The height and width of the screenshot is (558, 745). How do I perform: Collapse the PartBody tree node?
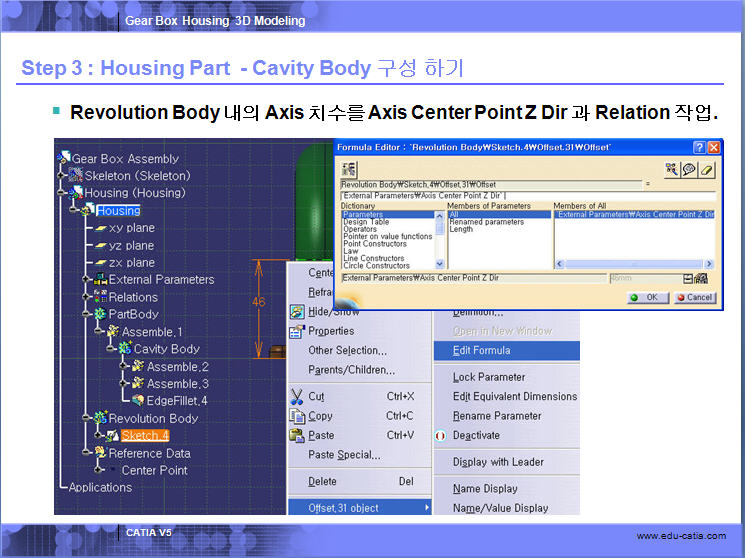point(86,314)
